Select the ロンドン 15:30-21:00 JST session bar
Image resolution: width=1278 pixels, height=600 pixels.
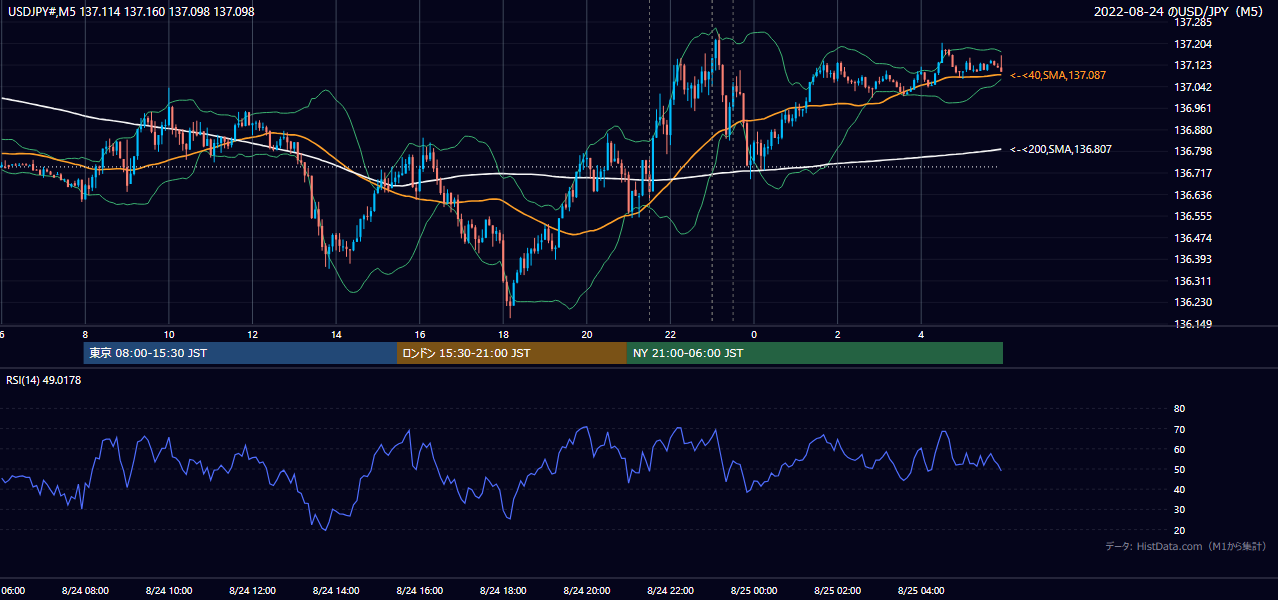512,353
